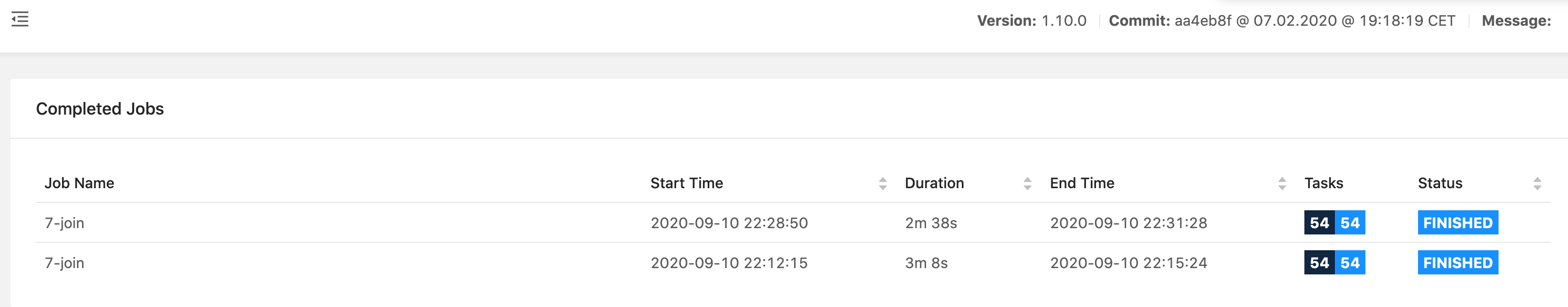This screenshot has height=307, width=1568.
Task: Click the Version 1.10.0 text
Action: pyautogui.click(x=1031, y=21)
